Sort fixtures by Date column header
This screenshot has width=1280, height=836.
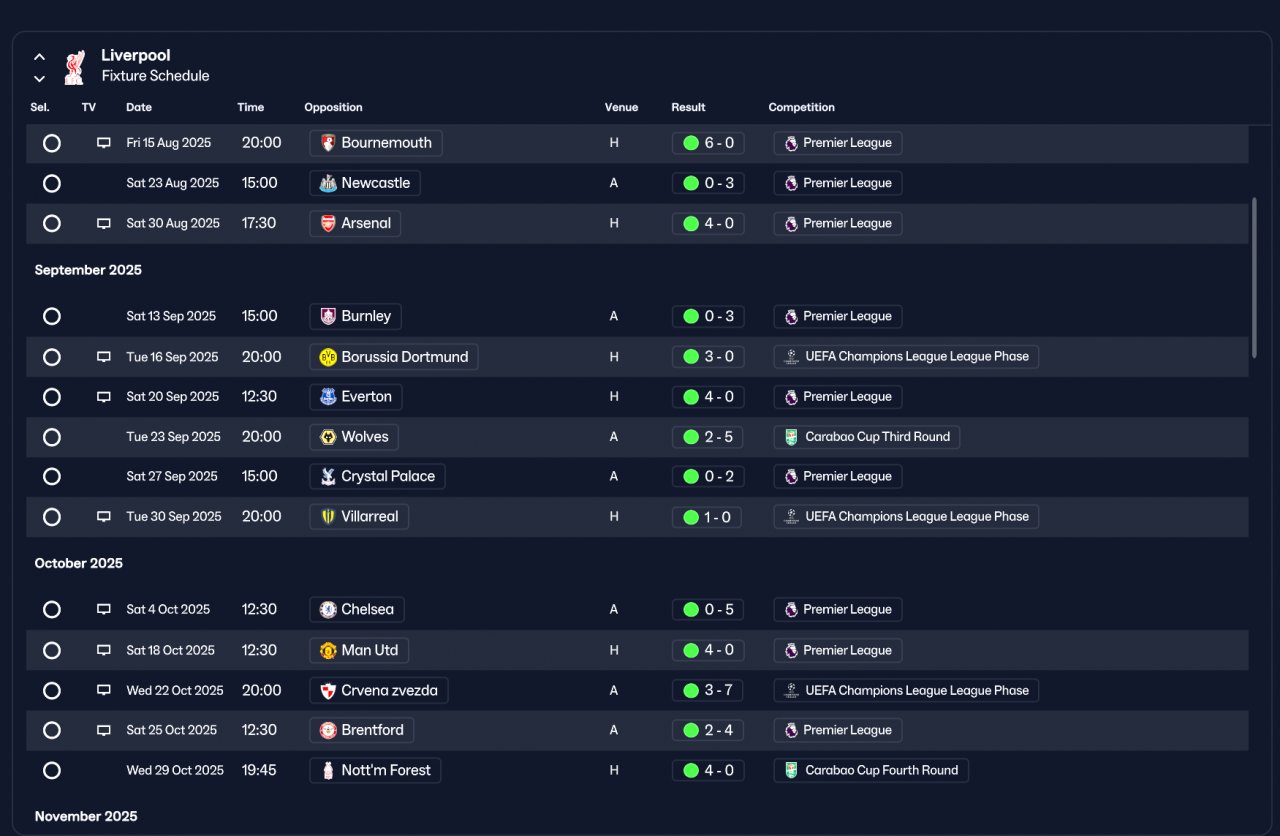[x=139, y=107]
